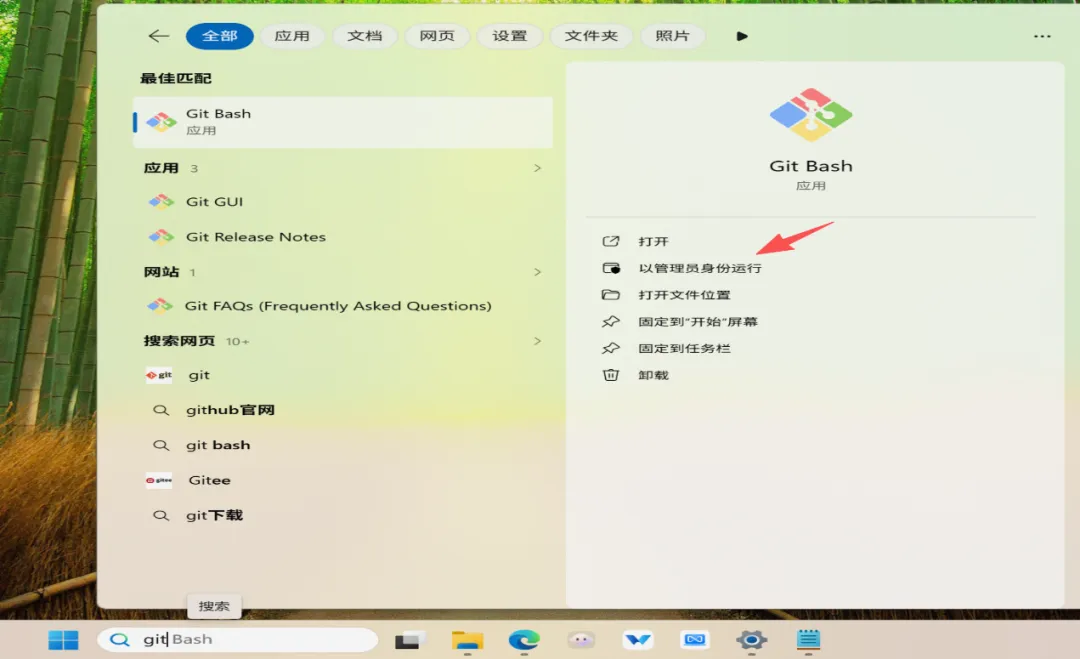Switch to the 应用 filter tab
The image size is (1080, 659).
(292, 36)
